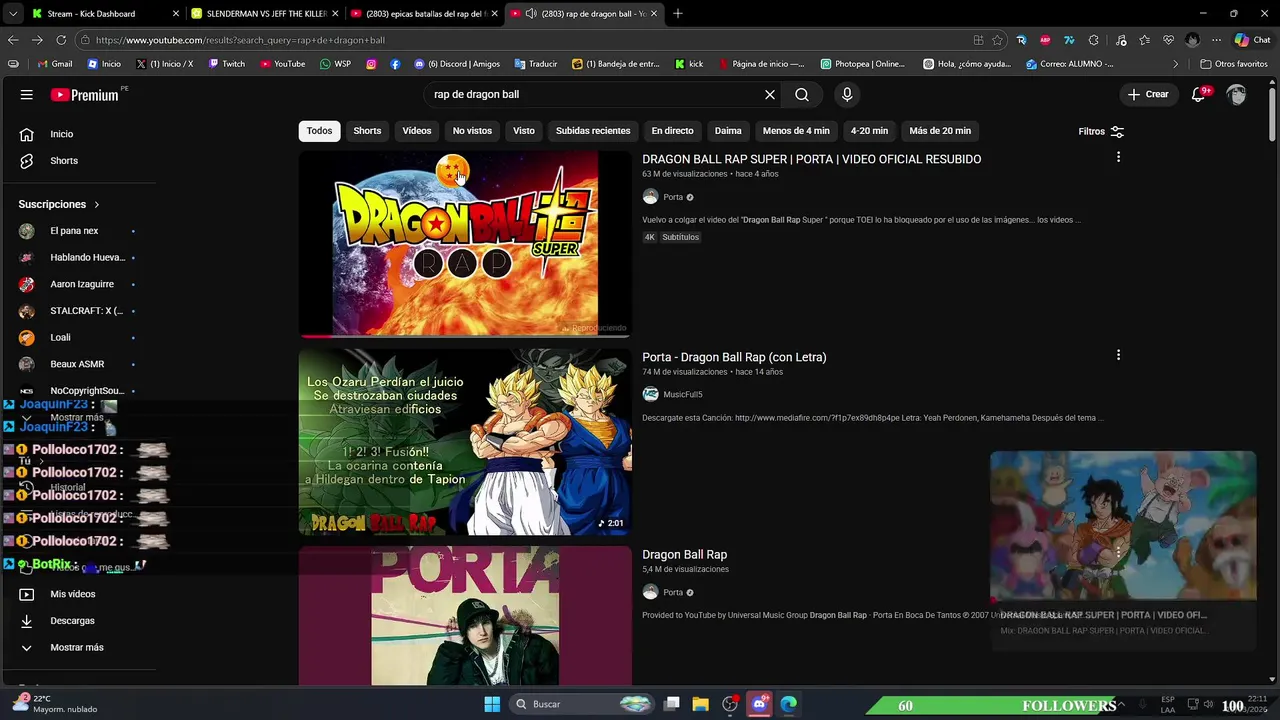Open Otros favoritos bookmarks folder
The image size is (1280, 720).
point(1234,64)
